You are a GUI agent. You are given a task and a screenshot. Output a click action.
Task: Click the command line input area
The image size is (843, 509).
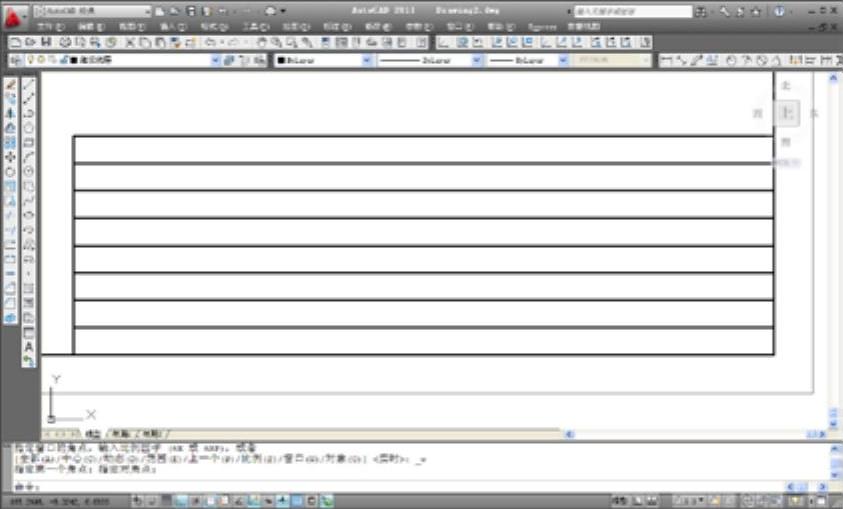click(419, 486)
